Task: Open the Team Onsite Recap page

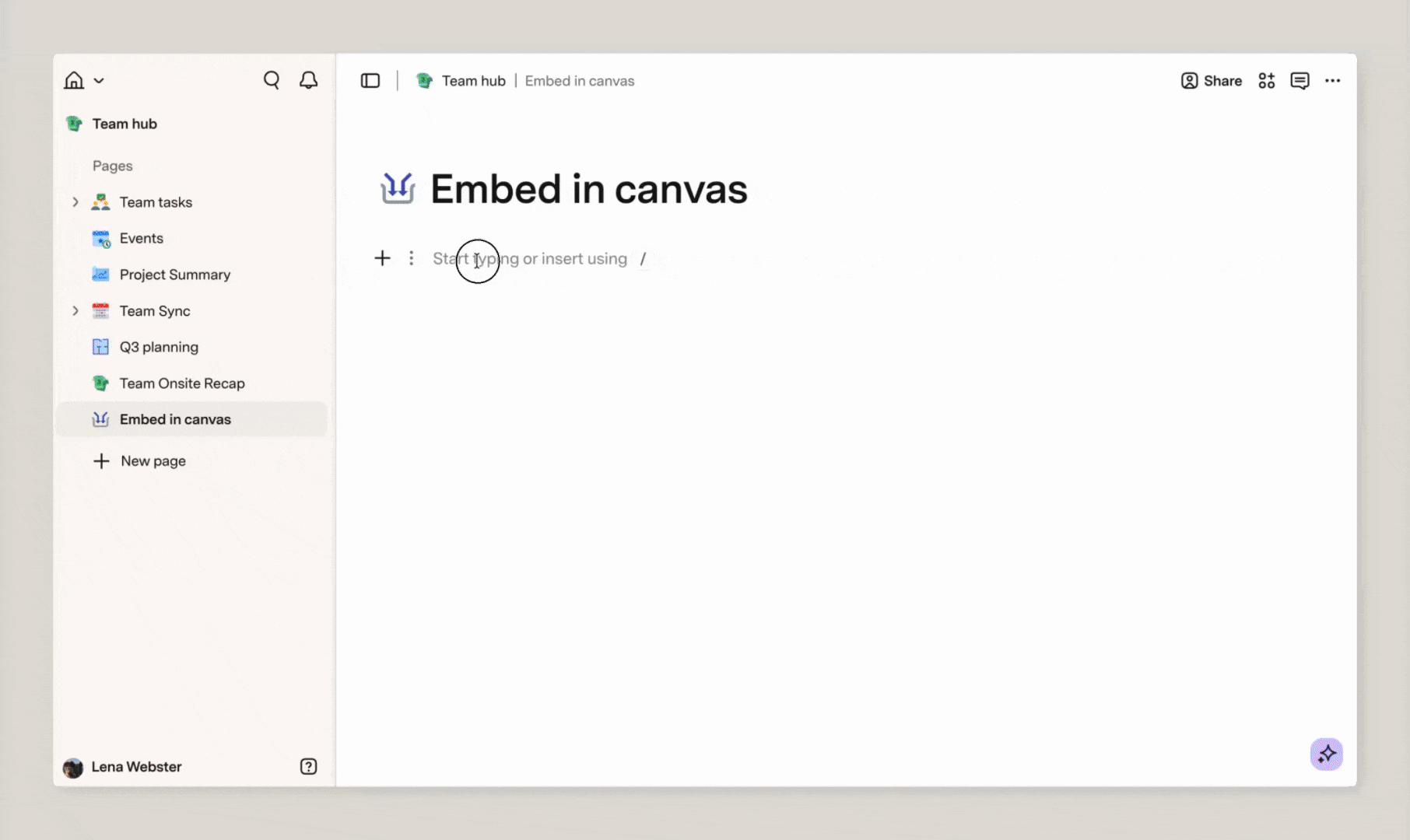Action: coord(182,383)
